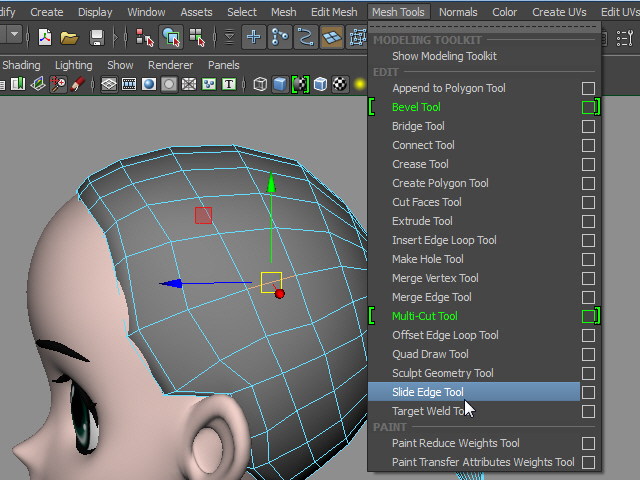The height and width of the screenshot is (480, 640).
Task: Toggle smooth shade all cube icon
Action: (x=280, y=85)
